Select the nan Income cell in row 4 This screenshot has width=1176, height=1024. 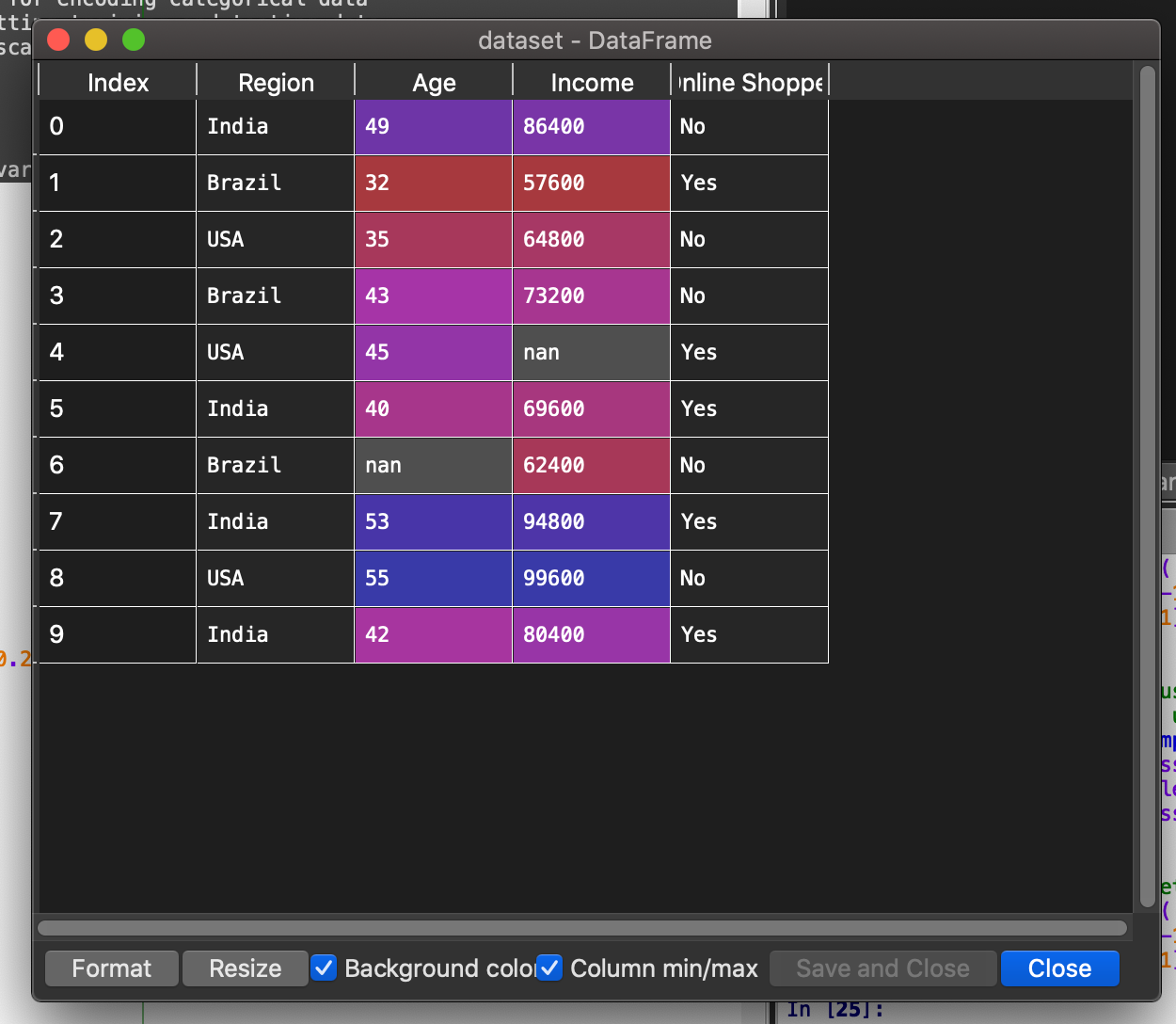[x=591, y=353]
